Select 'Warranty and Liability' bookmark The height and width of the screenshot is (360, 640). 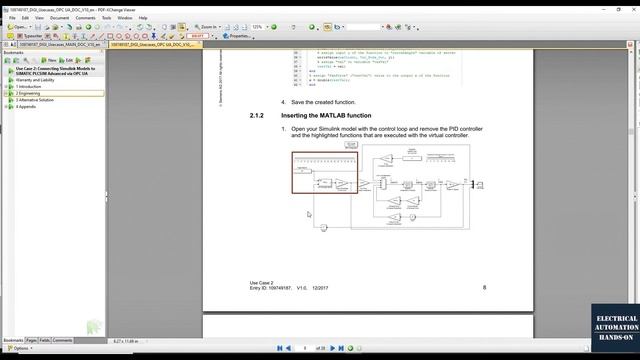pyautogui.click(x=35, y=80)
